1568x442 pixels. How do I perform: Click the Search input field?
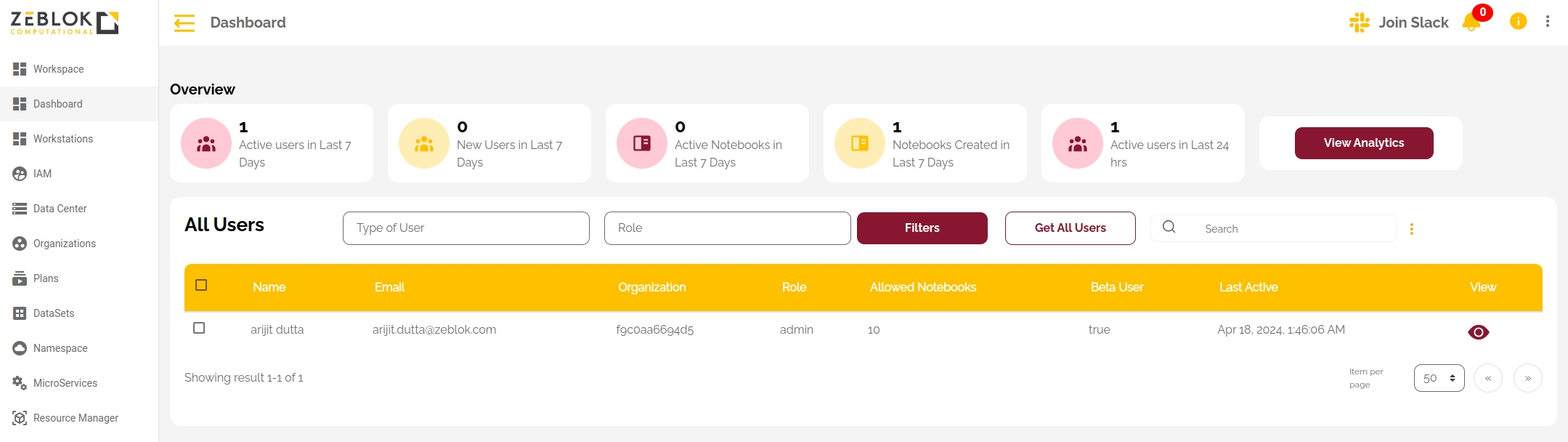(1293, 229)
